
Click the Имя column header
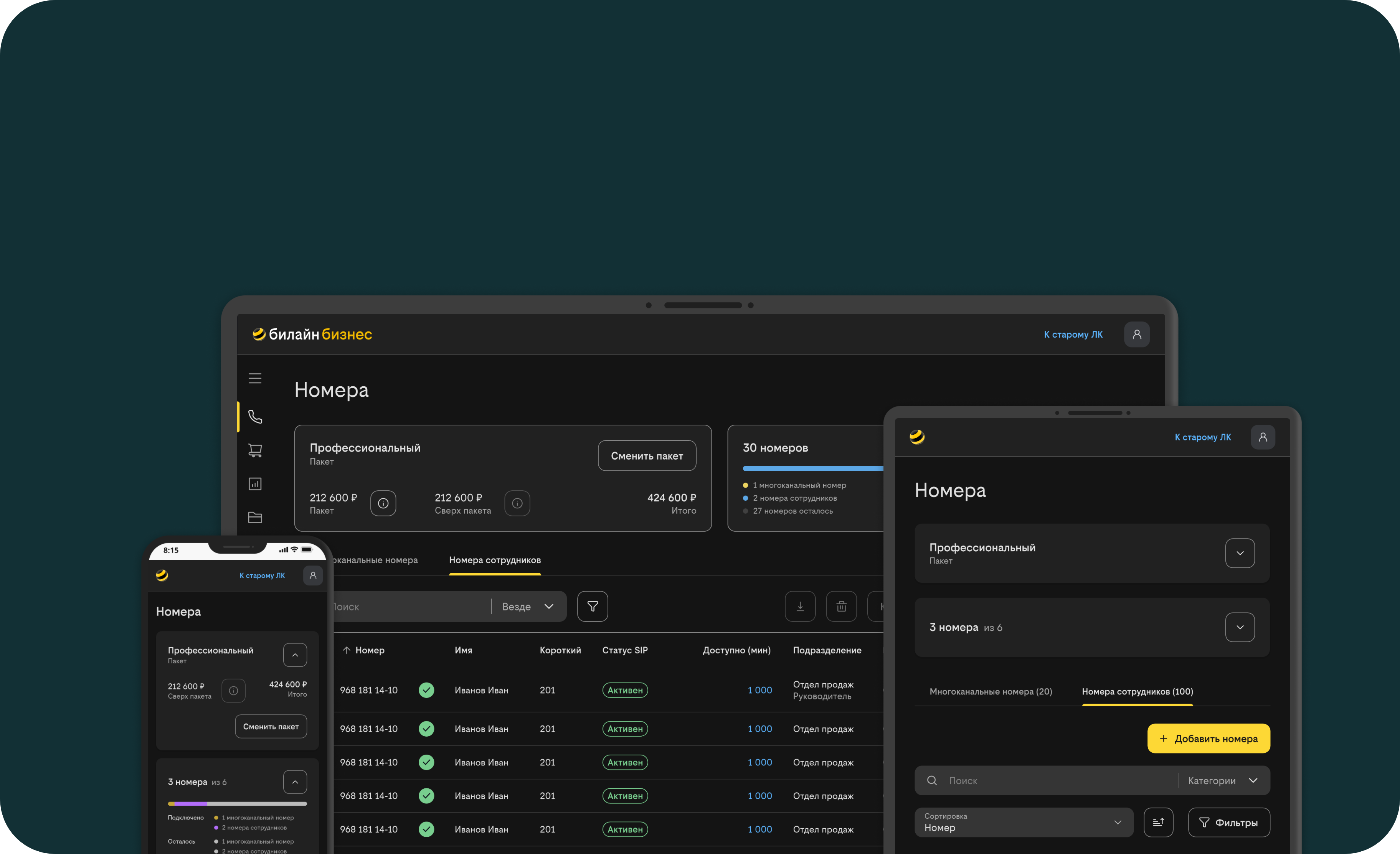click(x=463, y=650)
